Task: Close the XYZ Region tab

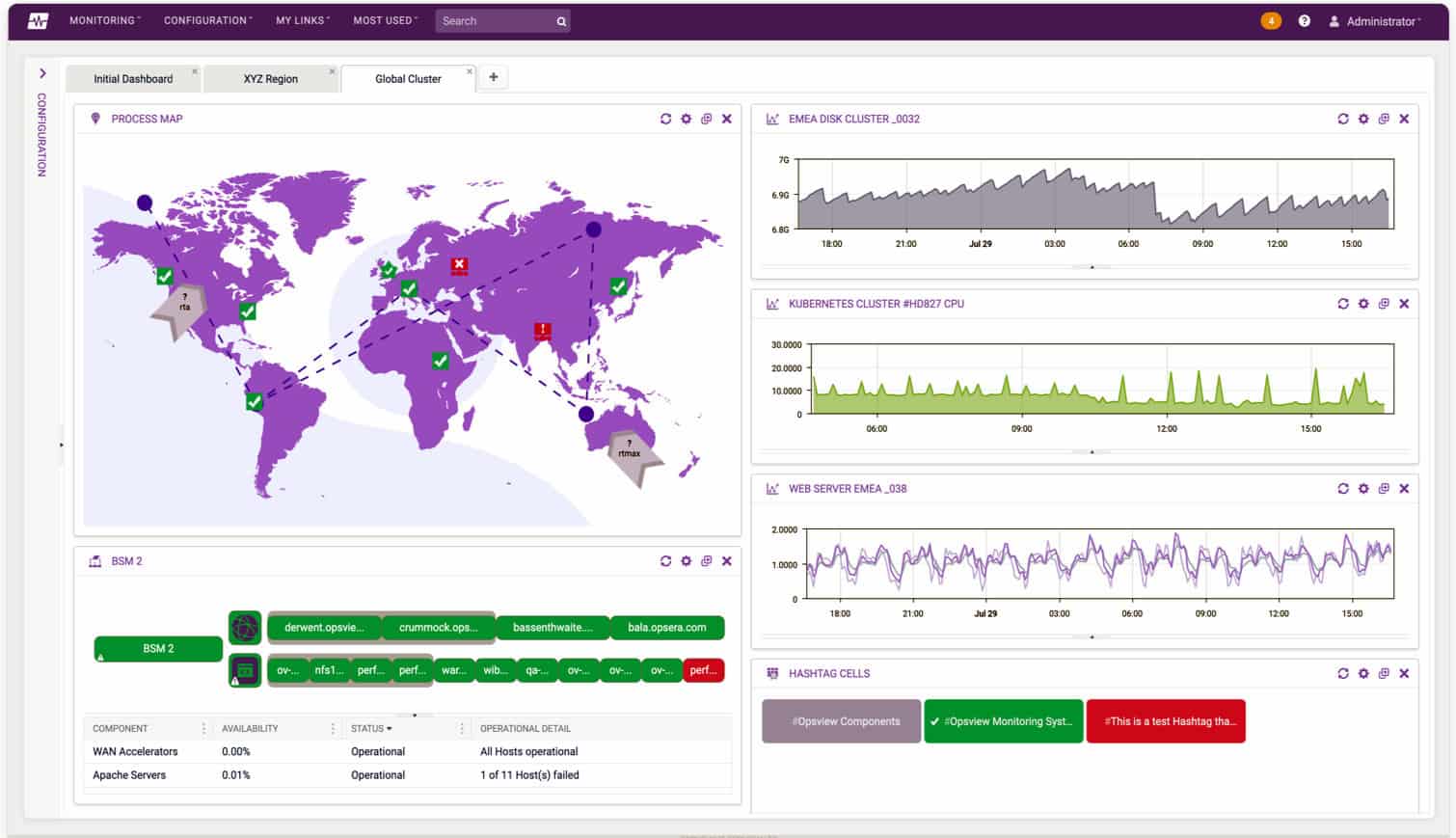Action: [333, 71]
